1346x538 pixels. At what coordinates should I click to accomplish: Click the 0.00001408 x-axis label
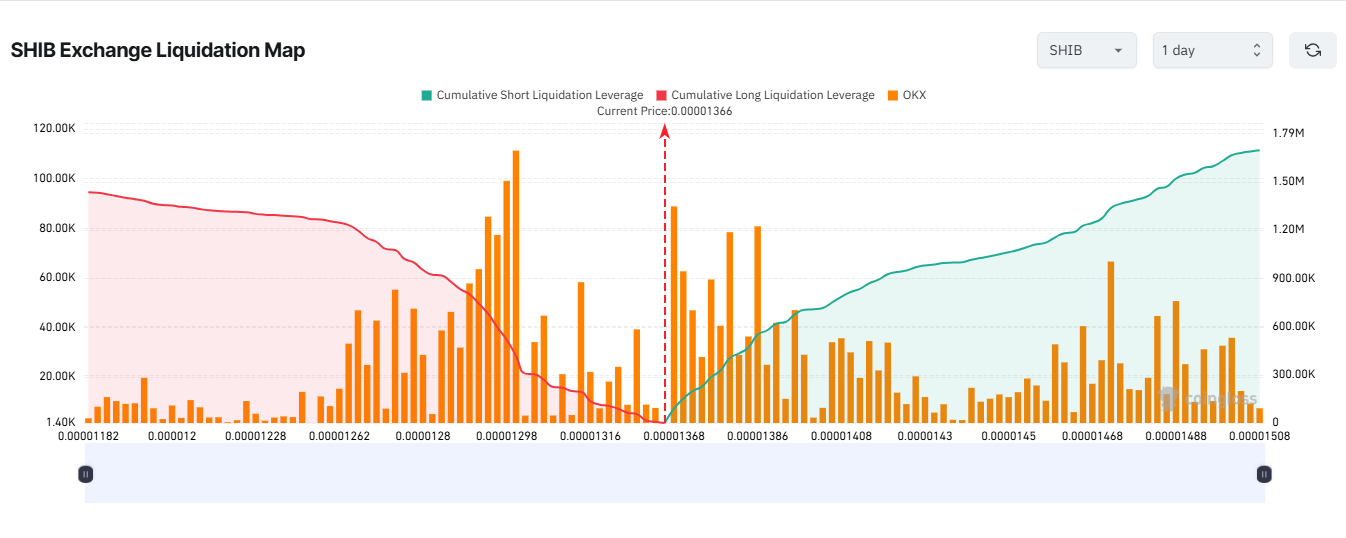tap(842, 436)
